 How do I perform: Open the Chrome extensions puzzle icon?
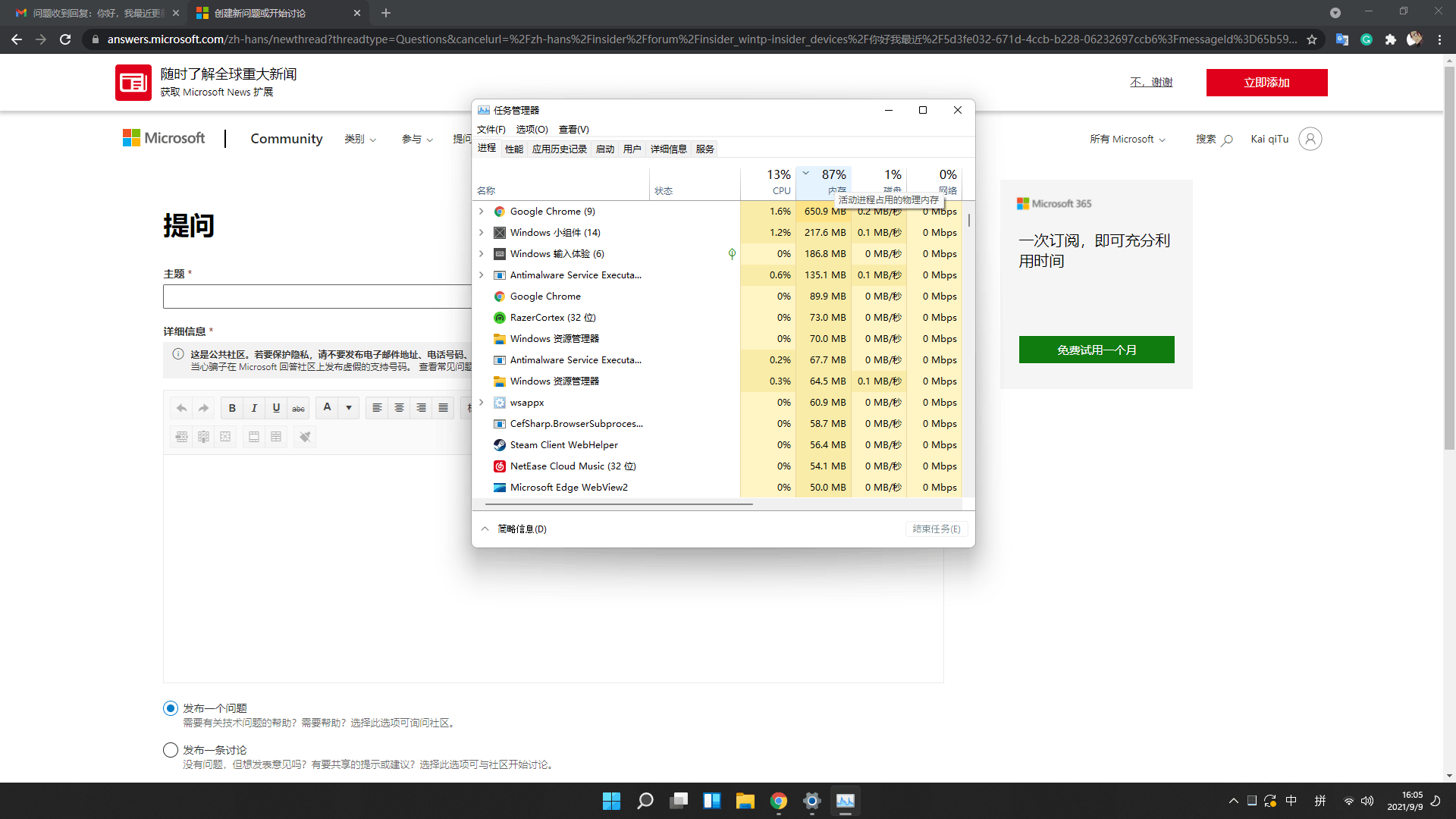(1390, 39)
